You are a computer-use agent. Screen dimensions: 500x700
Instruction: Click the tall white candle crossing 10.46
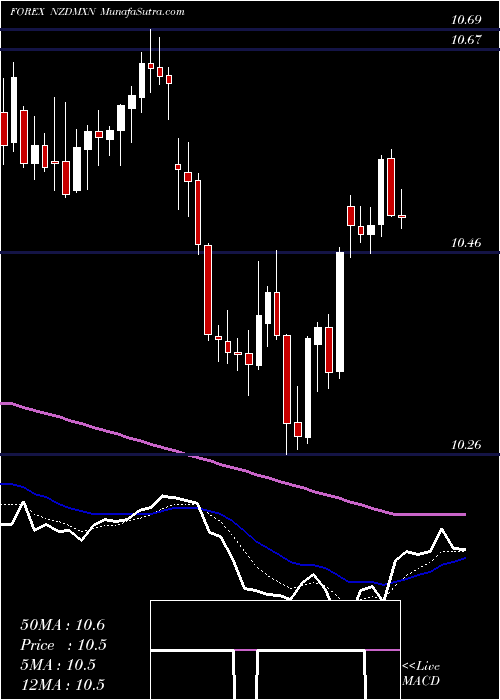pyautogui.click(x=340, y=312)
